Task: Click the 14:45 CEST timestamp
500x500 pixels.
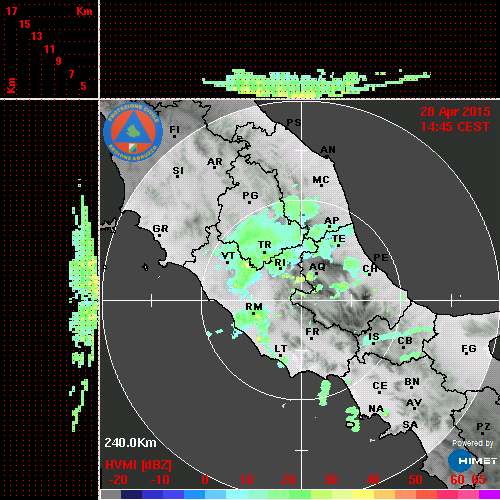Action: (455, 127)
